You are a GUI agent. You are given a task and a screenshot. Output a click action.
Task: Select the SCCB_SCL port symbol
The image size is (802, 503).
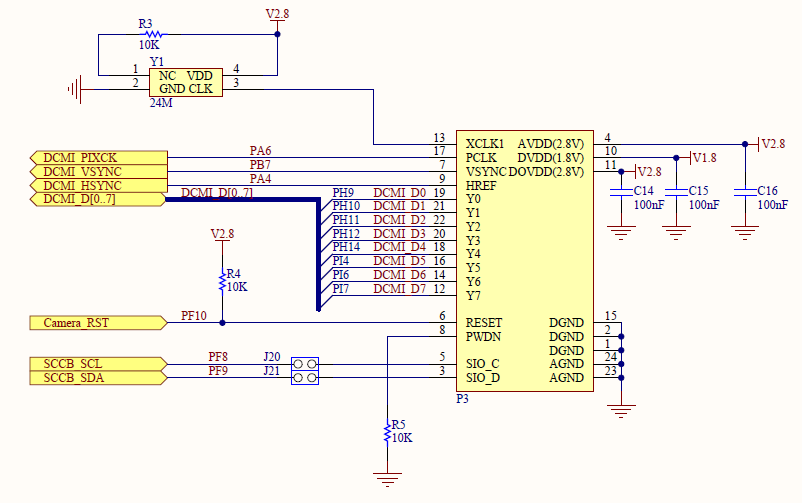coord(99,364)
